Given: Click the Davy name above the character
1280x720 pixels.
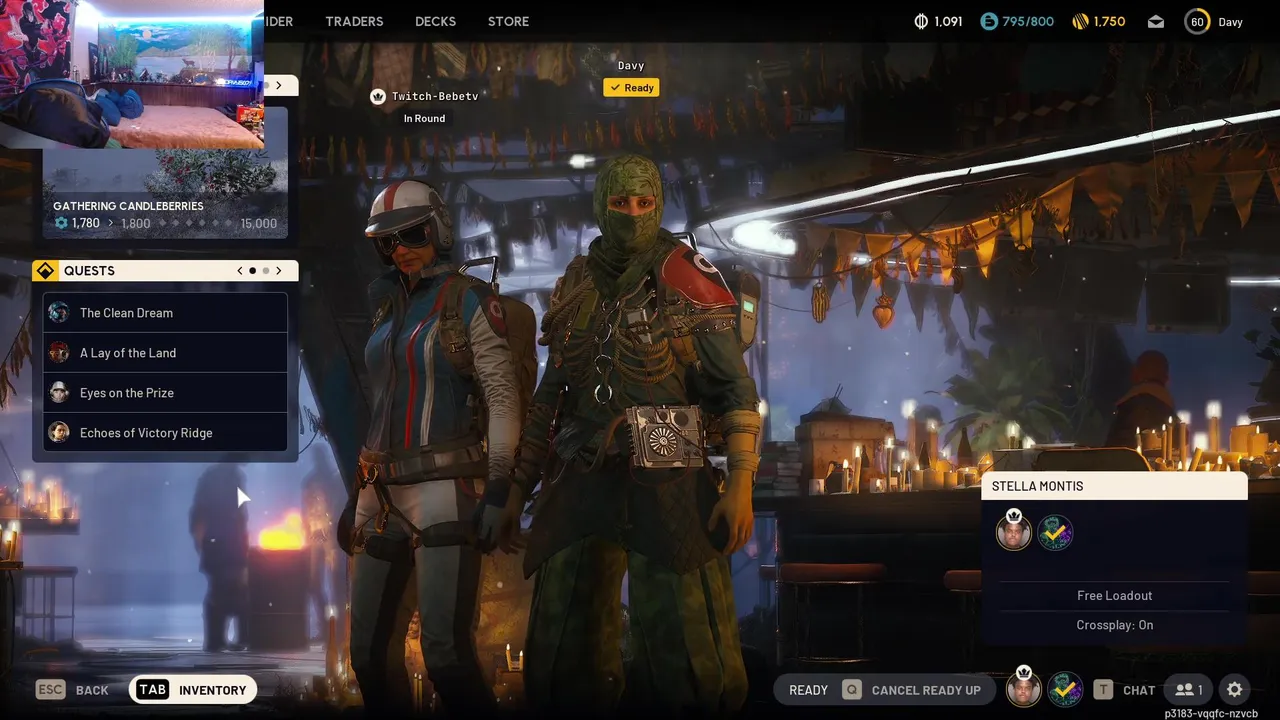Looking at the screenshot, I should (631, 66).
